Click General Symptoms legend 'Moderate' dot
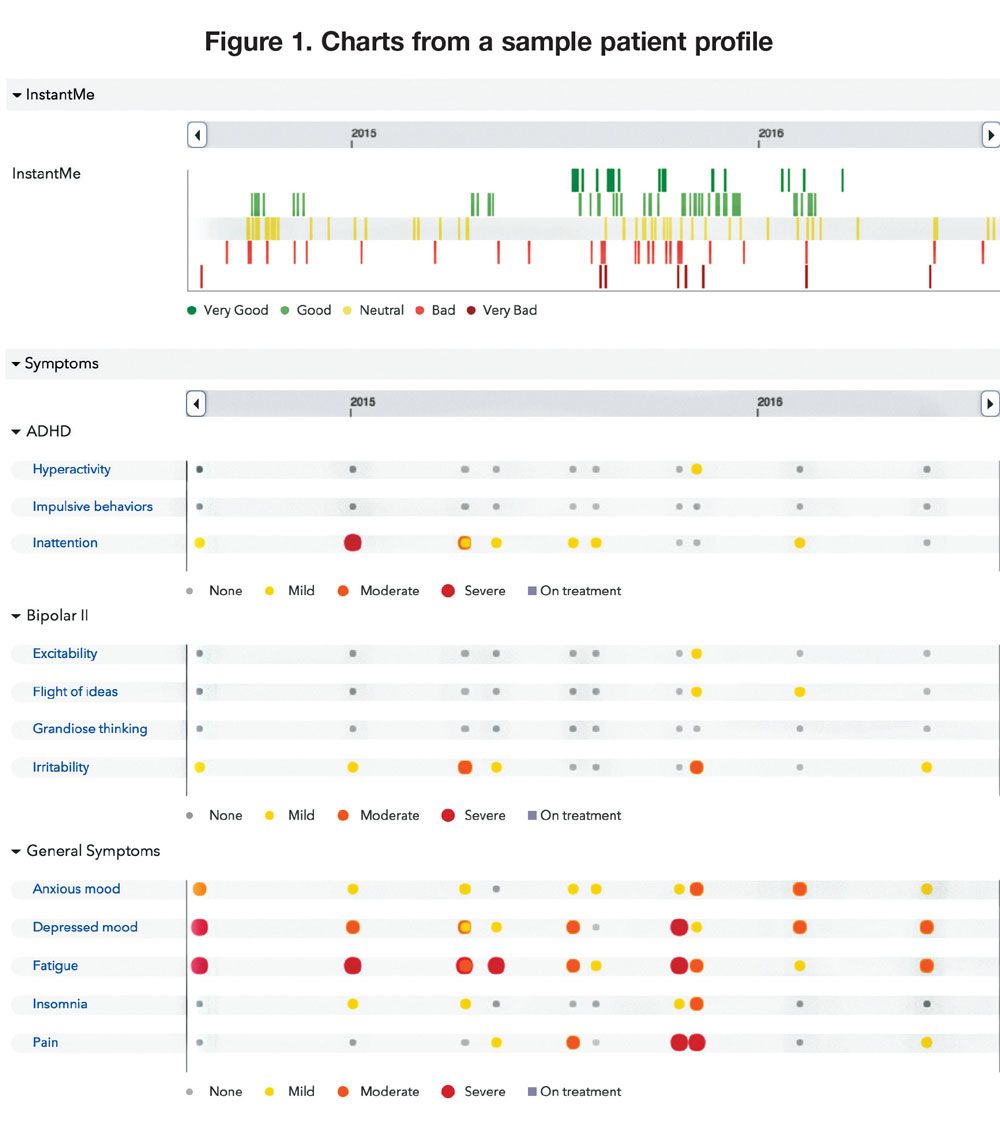This screenshot has width=1000, height=1121. point(343,1092)
